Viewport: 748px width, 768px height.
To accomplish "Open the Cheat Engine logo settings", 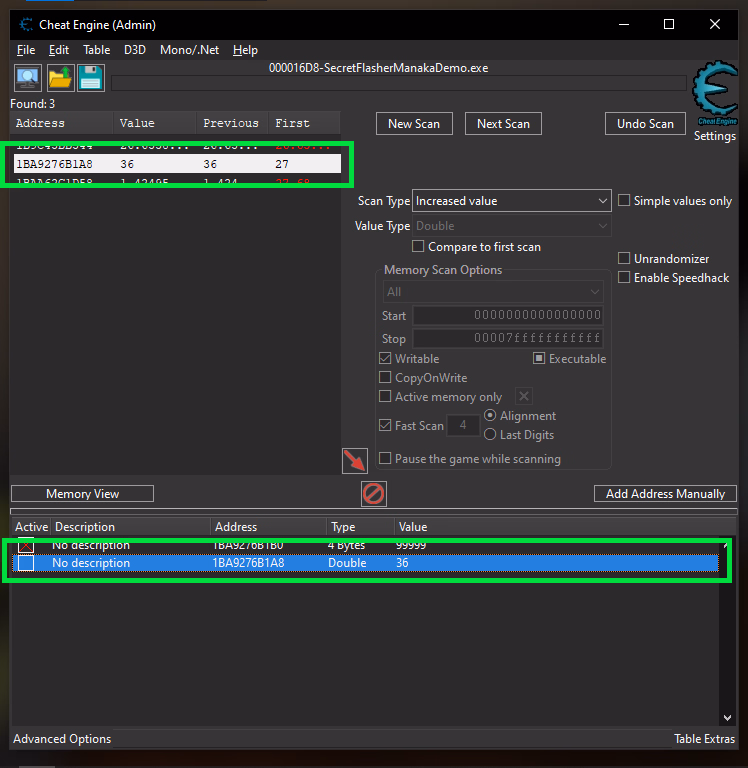I will click(715, 93).
